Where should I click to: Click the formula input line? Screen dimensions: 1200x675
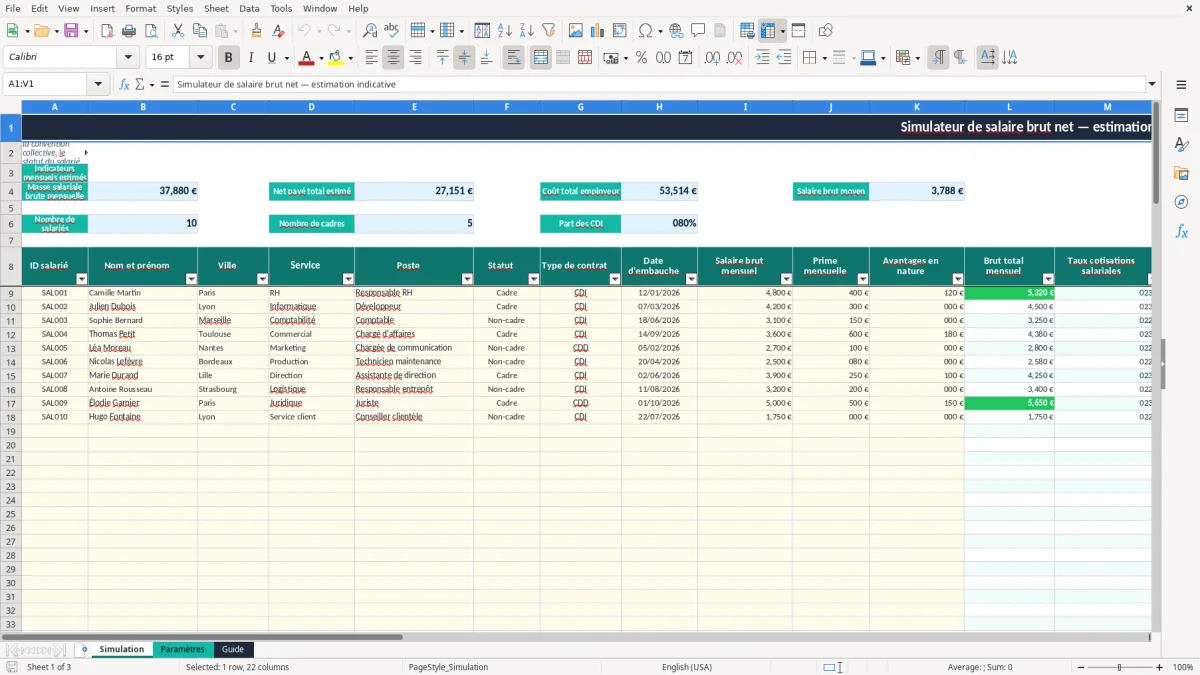pos(659,84)
